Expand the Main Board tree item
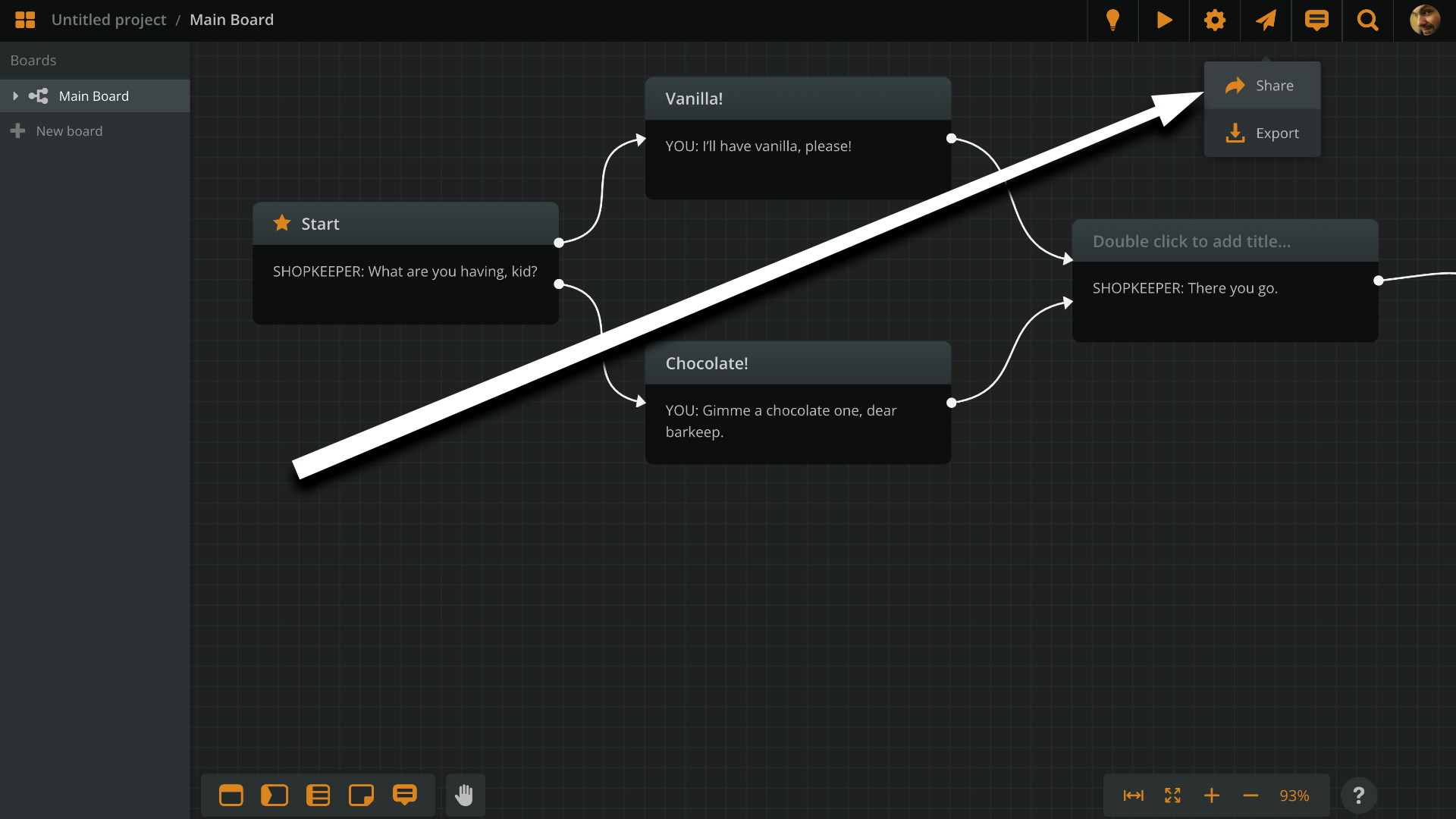The width and height of the screenshot is (1456, 819). pyautogui.click(x=16, y=96)
